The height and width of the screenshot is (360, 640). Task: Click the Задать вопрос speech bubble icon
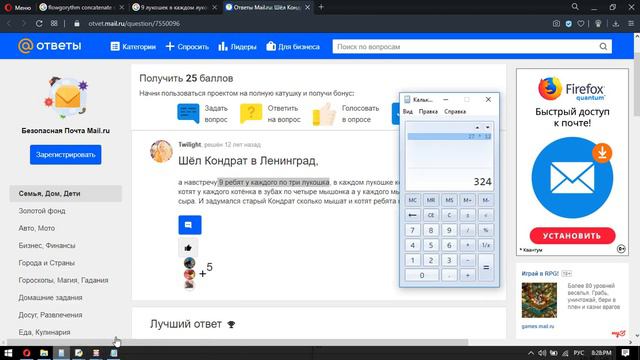(x=188, y=113)
